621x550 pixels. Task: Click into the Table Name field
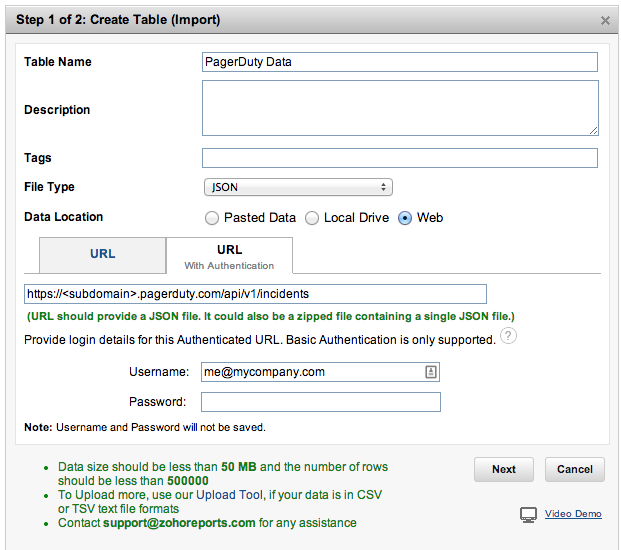400,62
